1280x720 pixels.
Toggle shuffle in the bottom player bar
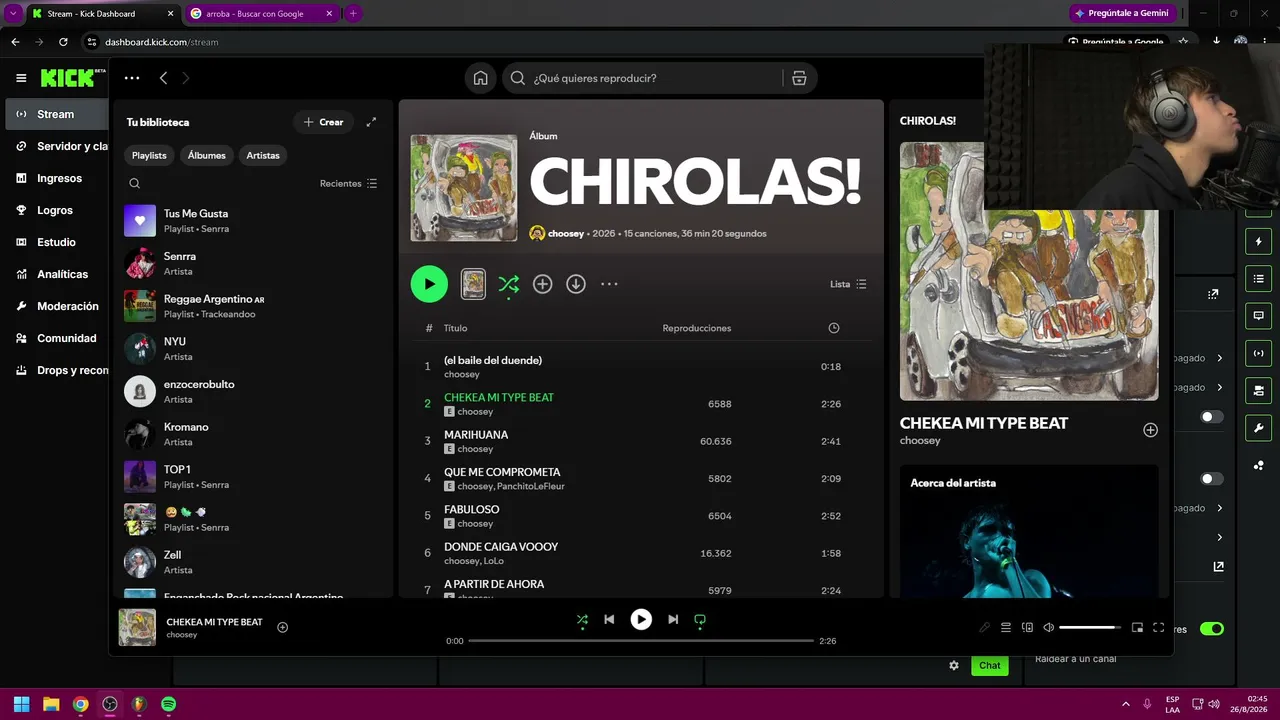pos(582,620)
